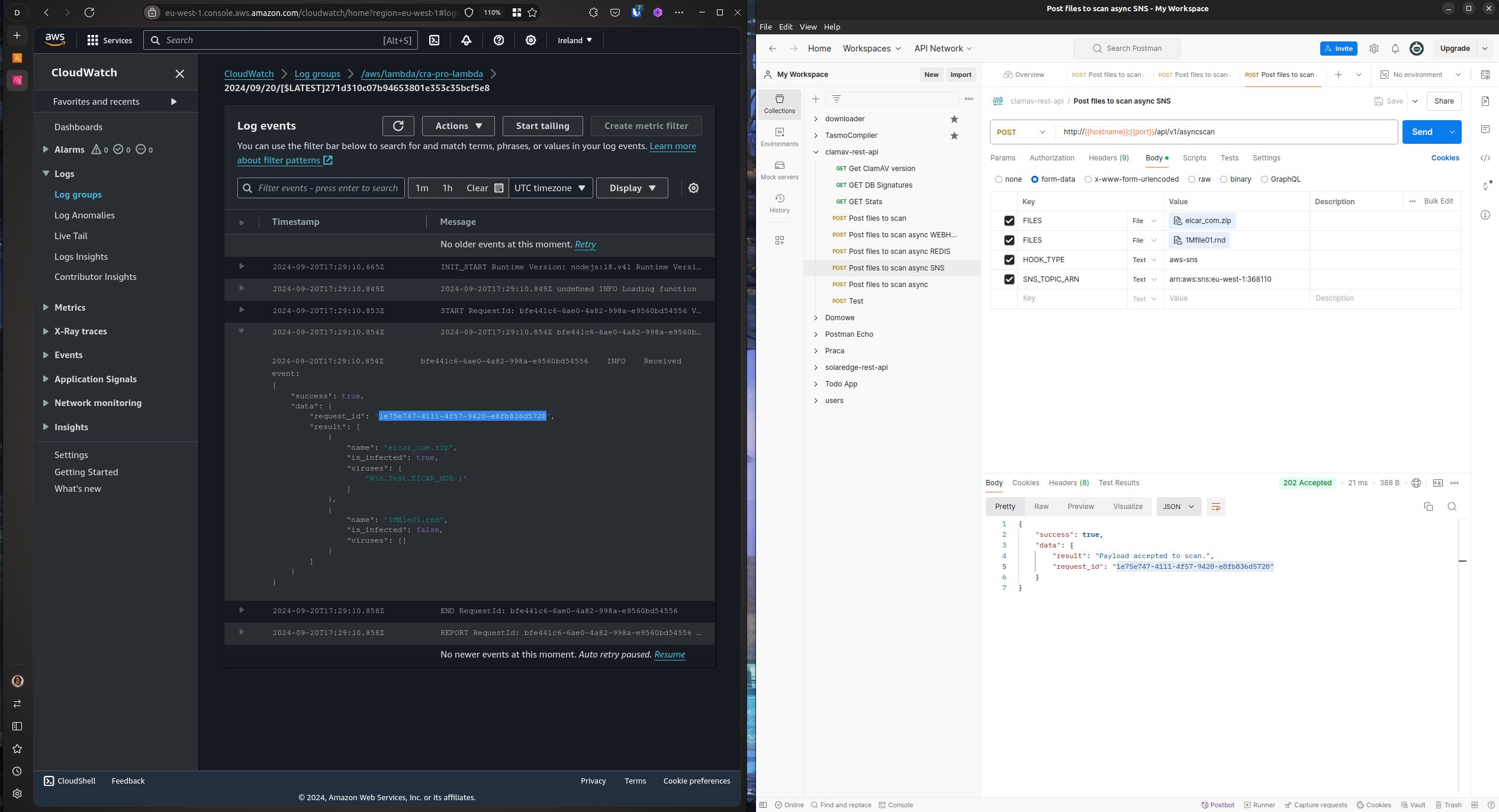Switch response view to Raw
Viewport: 1499px width, 812px height.
point(1041,507)
